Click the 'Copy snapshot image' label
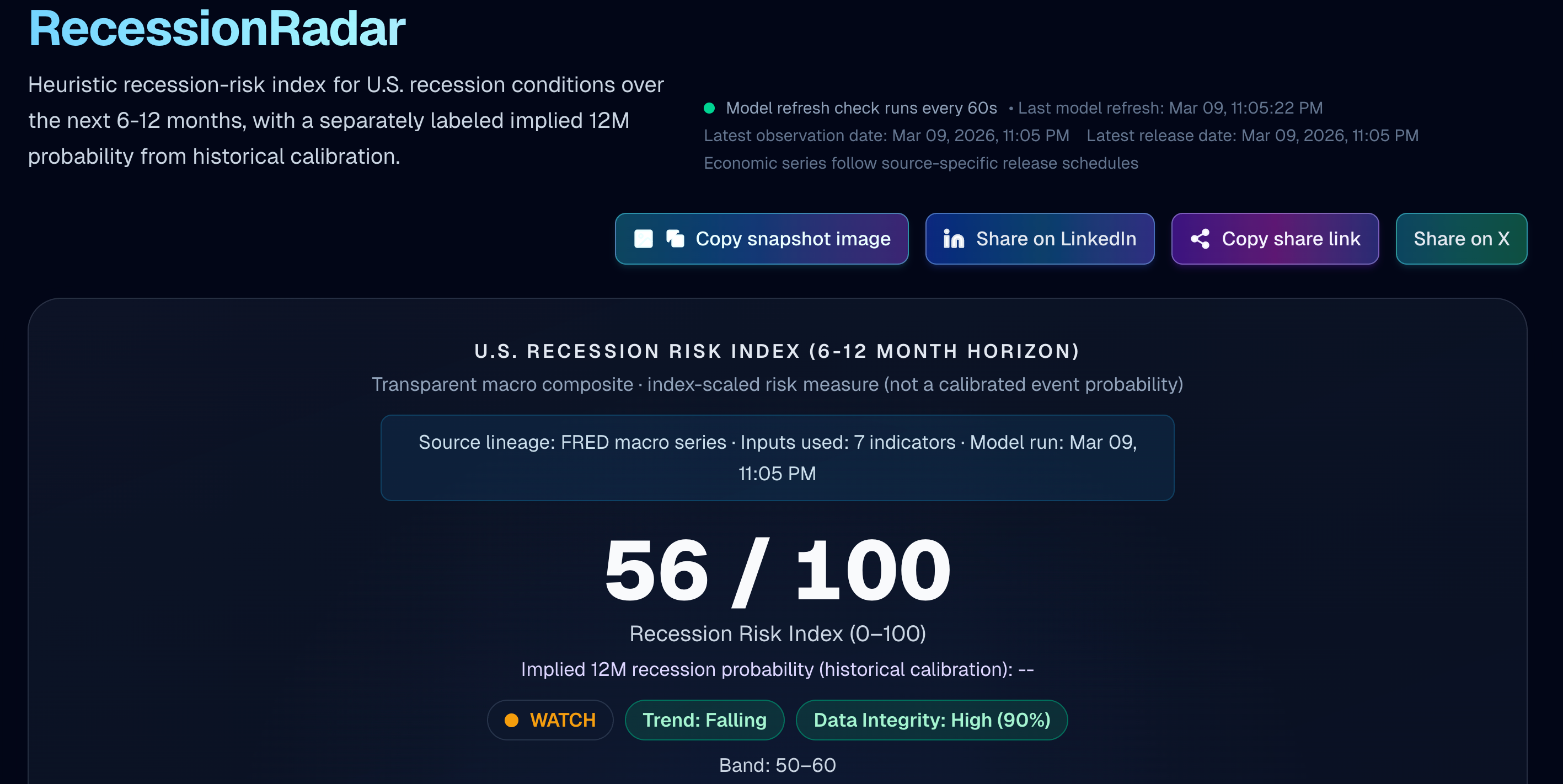 [x=793, y=239]
